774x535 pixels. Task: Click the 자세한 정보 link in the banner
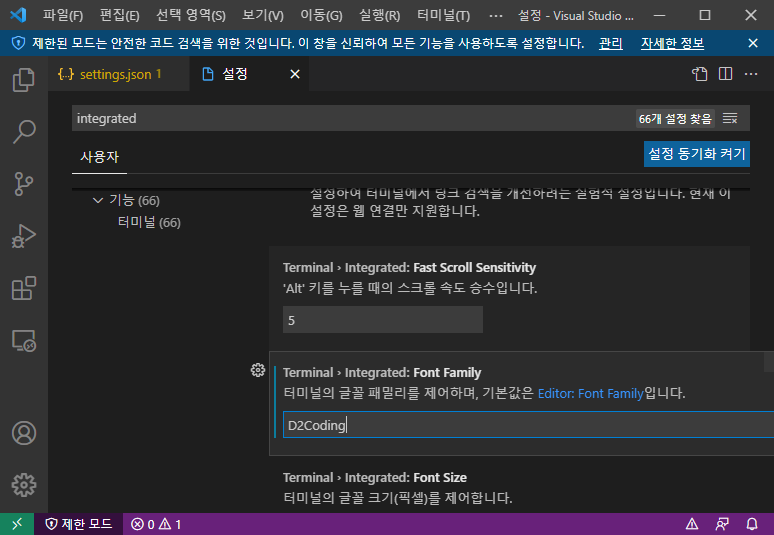[x=672, y=43]
